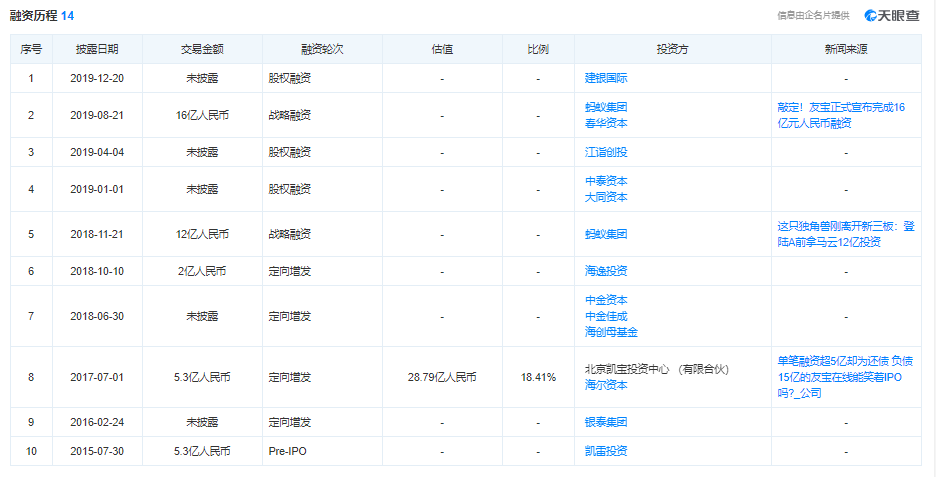Open investor link 海创母基金
This screenshot has width=936, height=477.
(x=611, y=331)
